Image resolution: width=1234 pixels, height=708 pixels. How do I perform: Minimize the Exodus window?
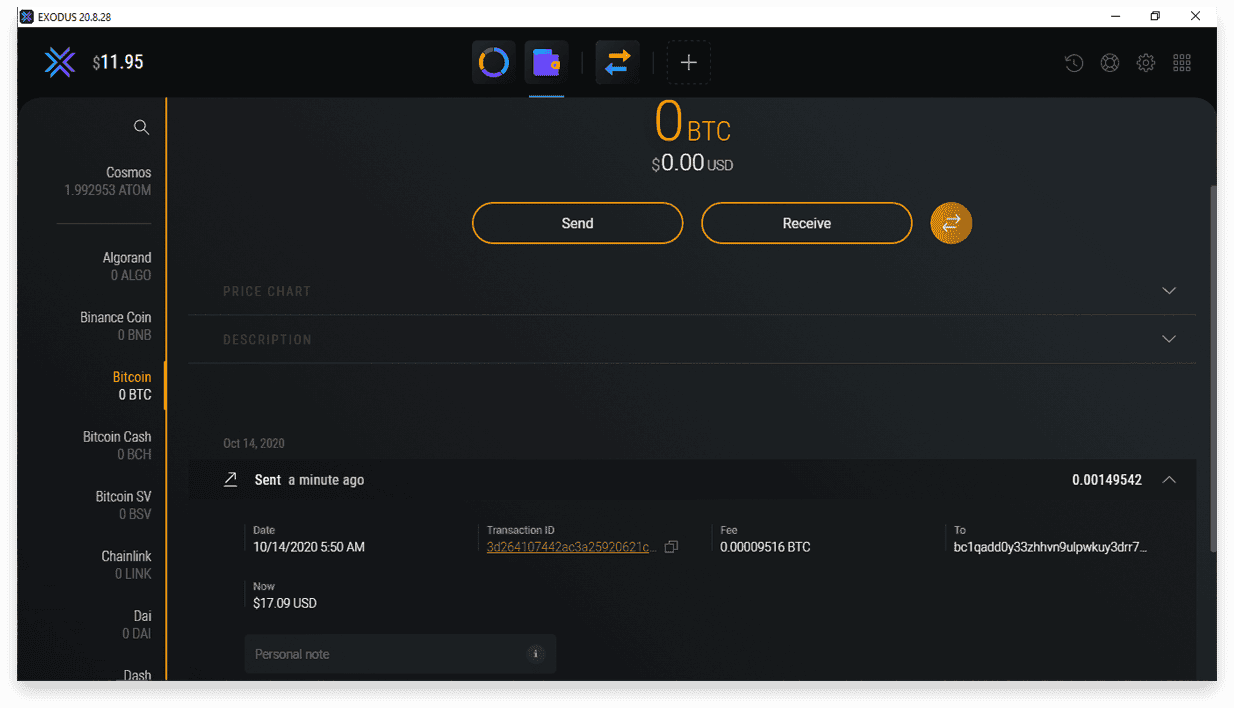coord(1116,16)
